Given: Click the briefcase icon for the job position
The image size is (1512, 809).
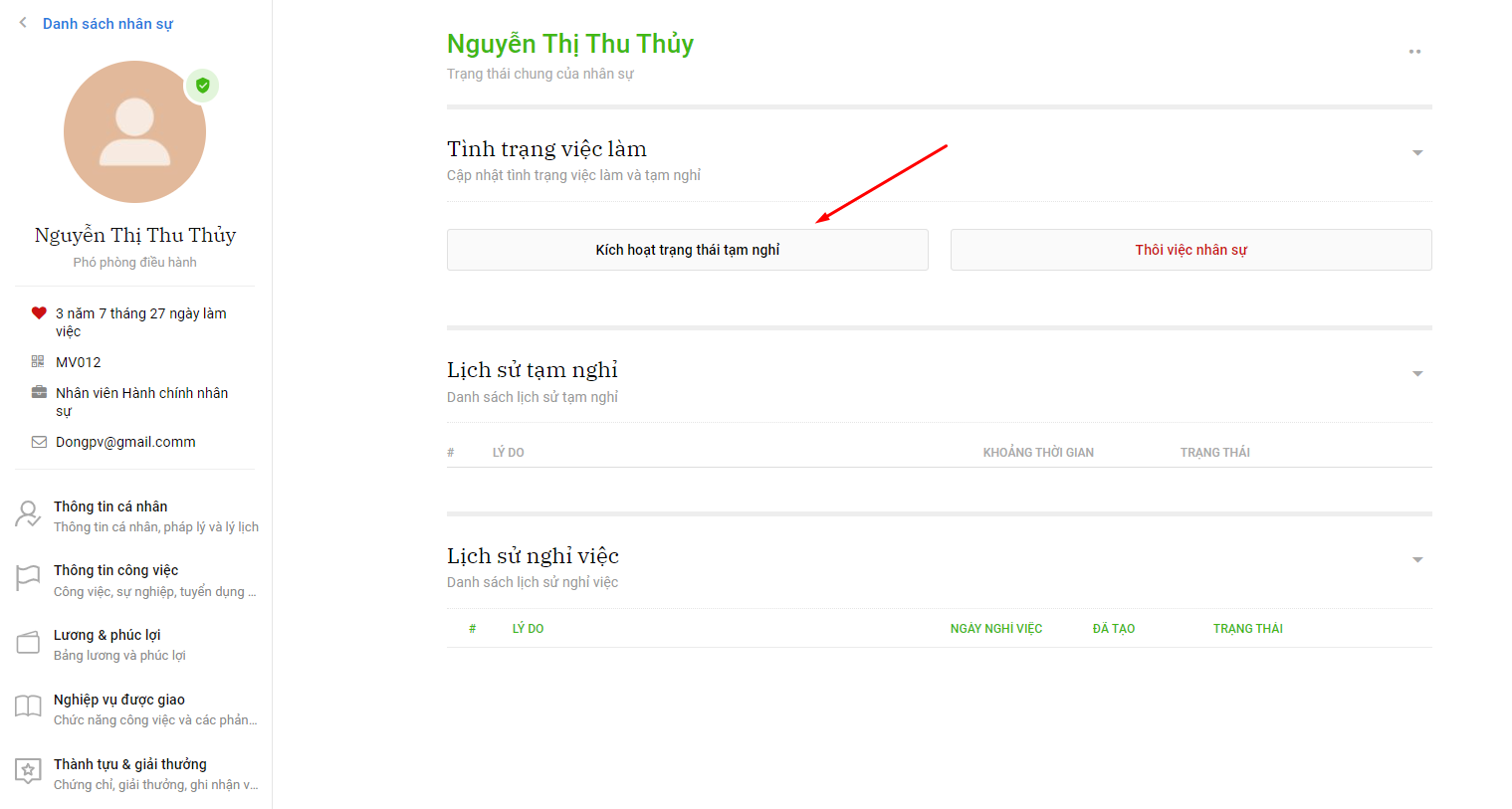Looking at the screenshot, I should tap(39, 392).
